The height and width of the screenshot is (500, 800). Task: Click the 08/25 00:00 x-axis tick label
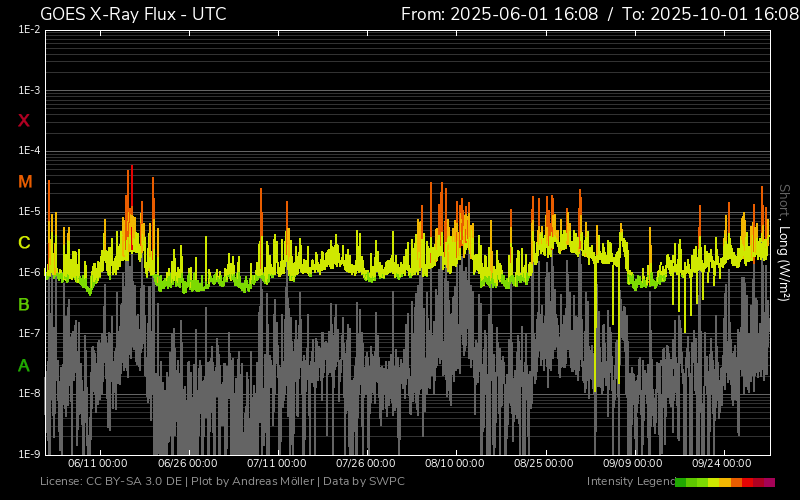543,463
